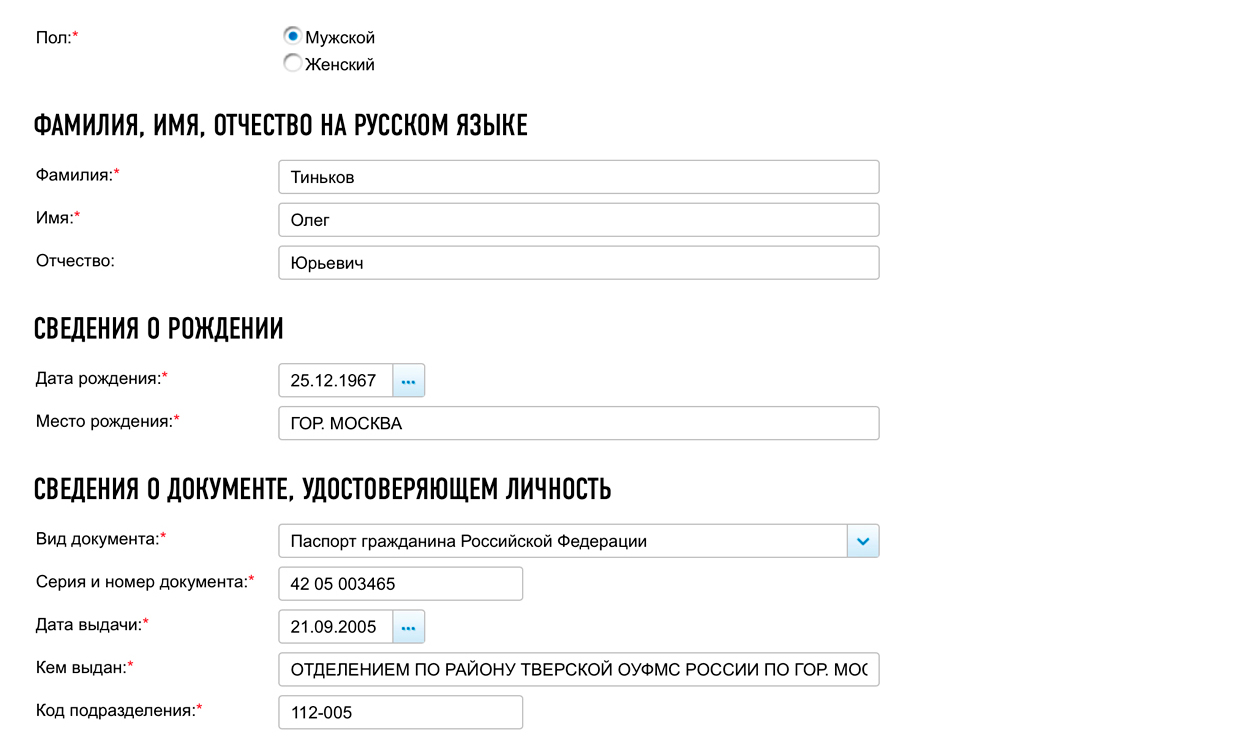Select the Женский radio button
1242x756 pixels.
(293, 64)
